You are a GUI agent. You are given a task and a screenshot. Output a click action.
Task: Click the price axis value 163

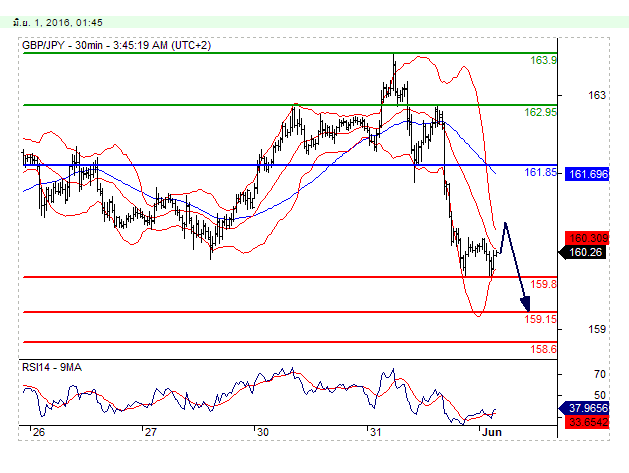pyautogui.click(x=597, y=95)
